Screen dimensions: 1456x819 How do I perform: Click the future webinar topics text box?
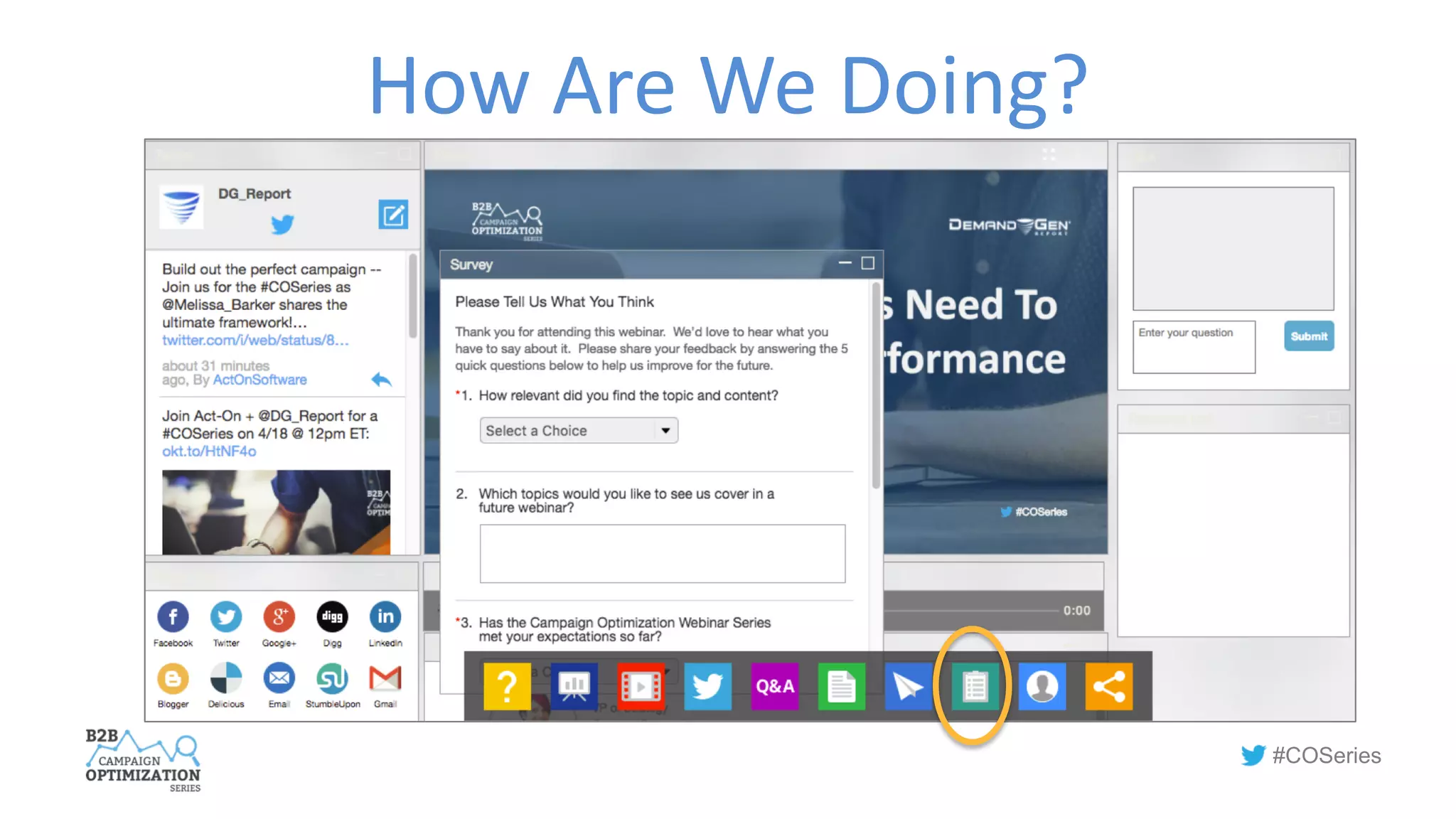(x=662, y=554)
